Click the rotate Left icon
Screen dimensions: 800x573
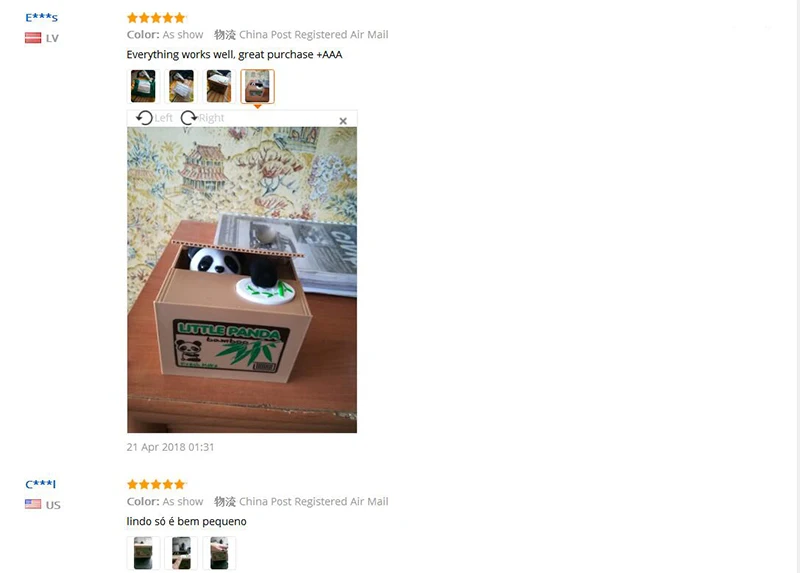(144, 118)
